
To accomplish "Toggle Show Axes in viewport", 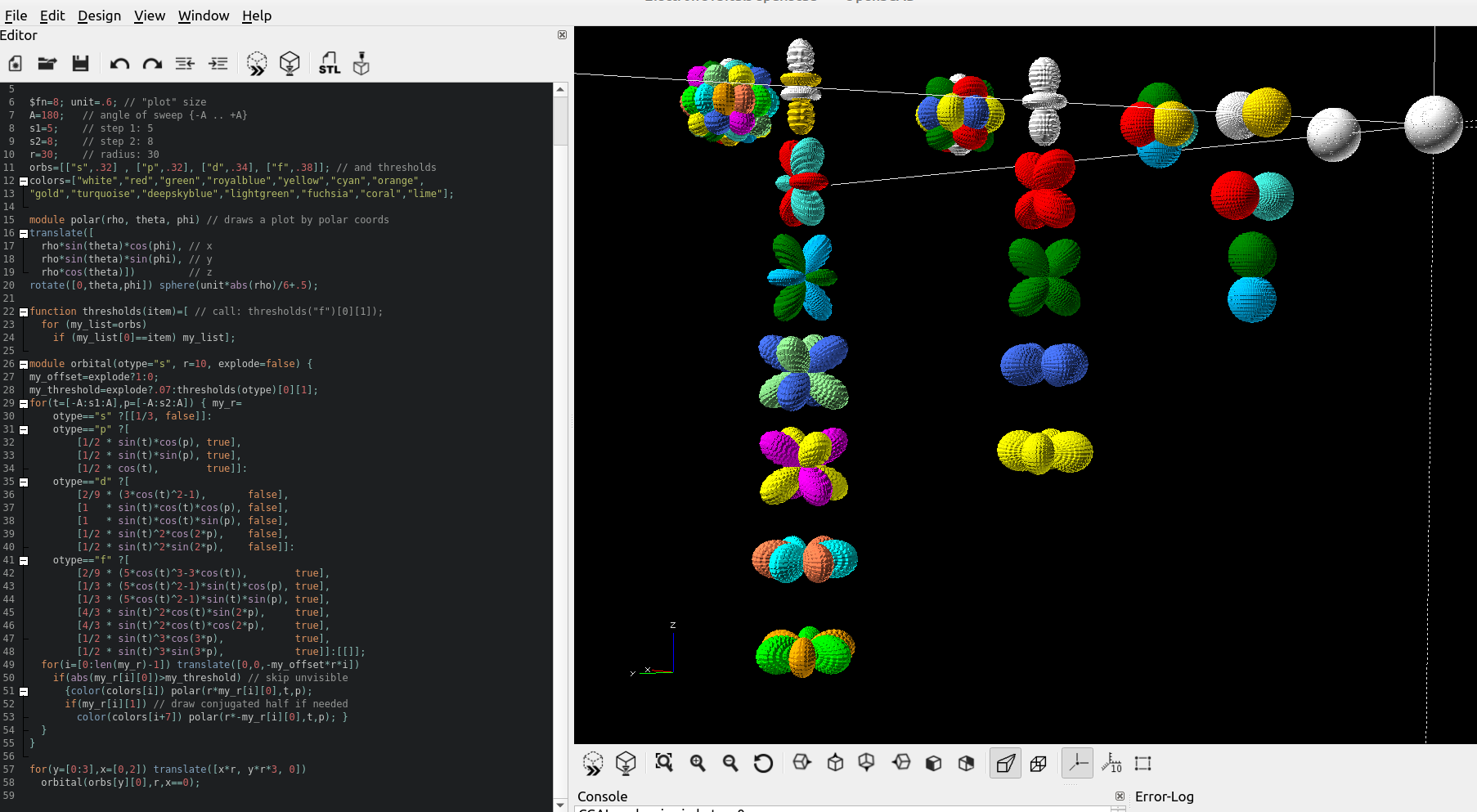I will click(x=1077, y=764).
